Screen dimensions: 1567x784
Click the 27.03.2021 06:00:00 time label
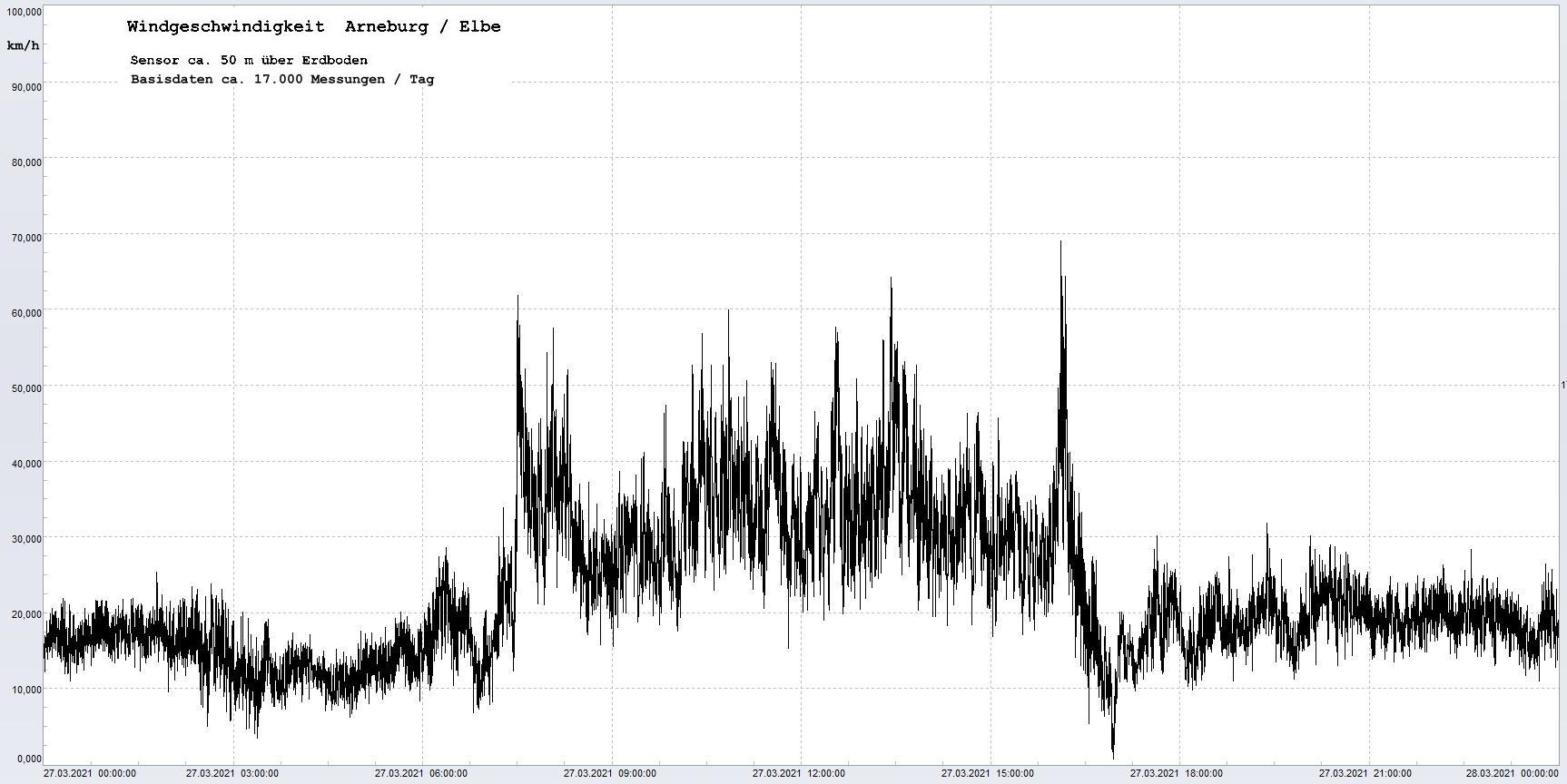[421, 774]
